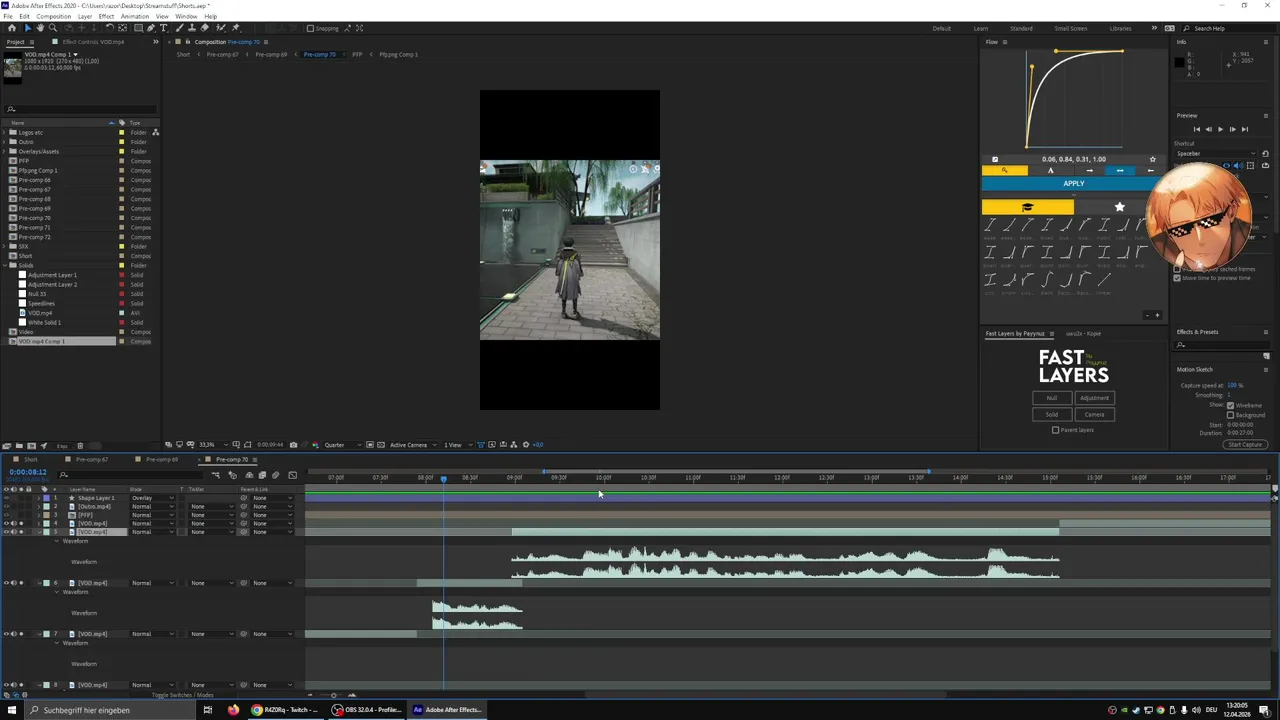Expand Shape Layer 1 properties

39,498
